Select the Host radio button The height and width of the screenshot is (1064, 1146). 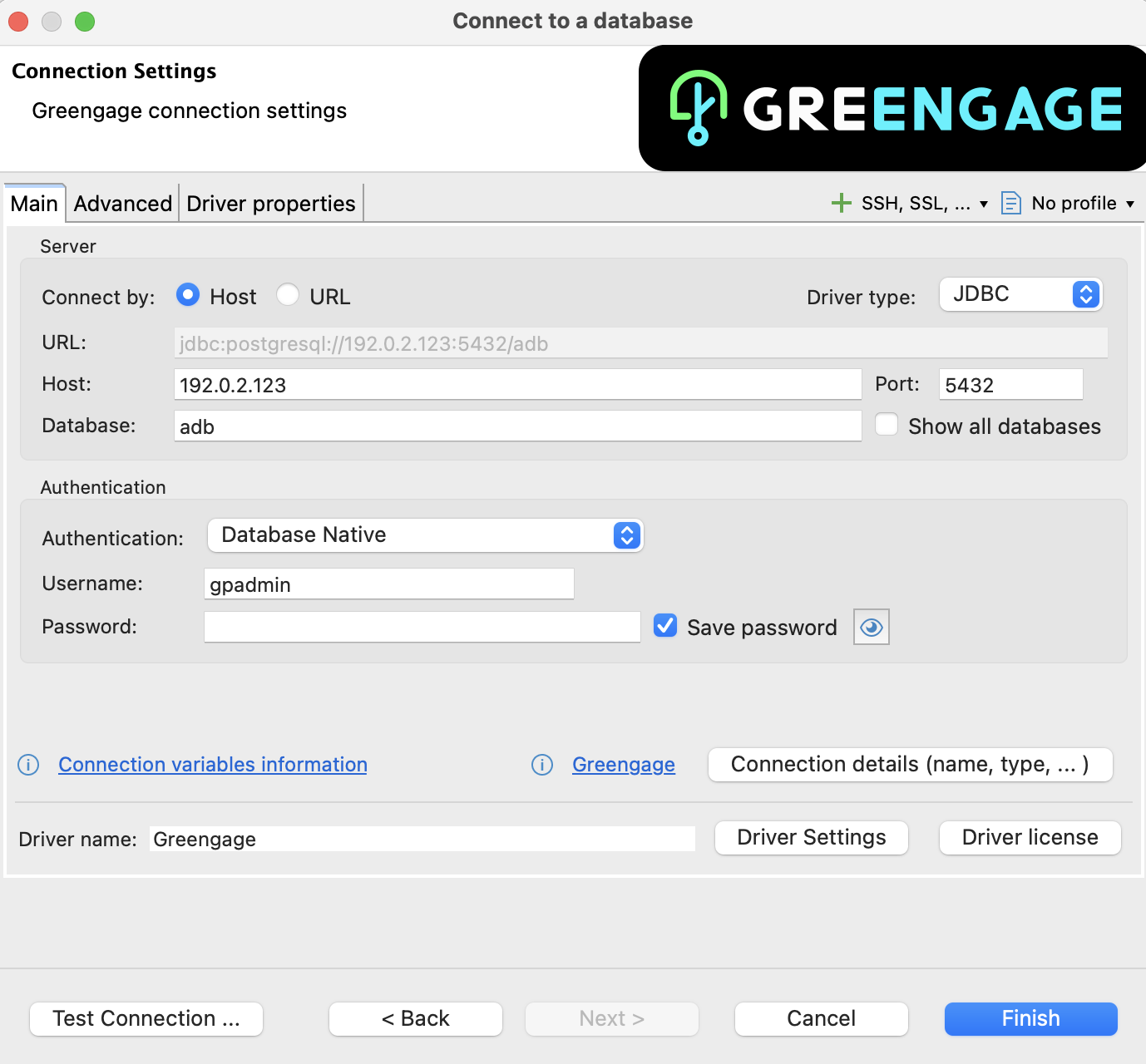189,295
